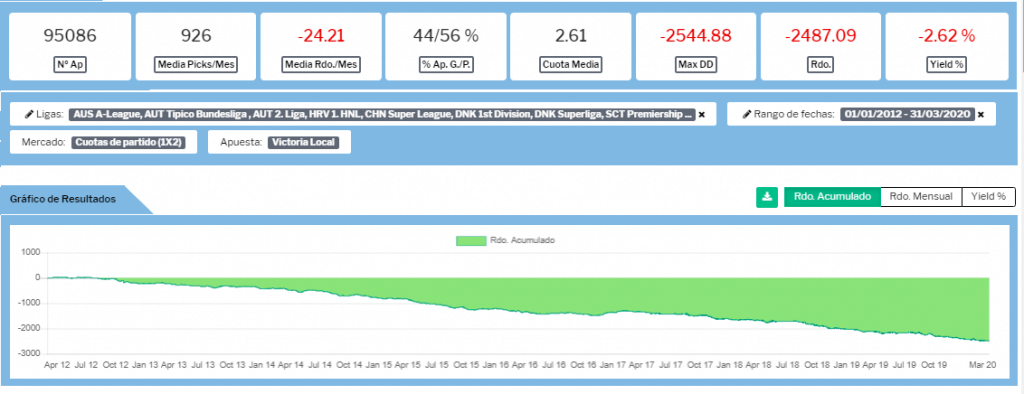
Task: Switch chart to Rdo. Mensual
Action: [x=921, y=197]
